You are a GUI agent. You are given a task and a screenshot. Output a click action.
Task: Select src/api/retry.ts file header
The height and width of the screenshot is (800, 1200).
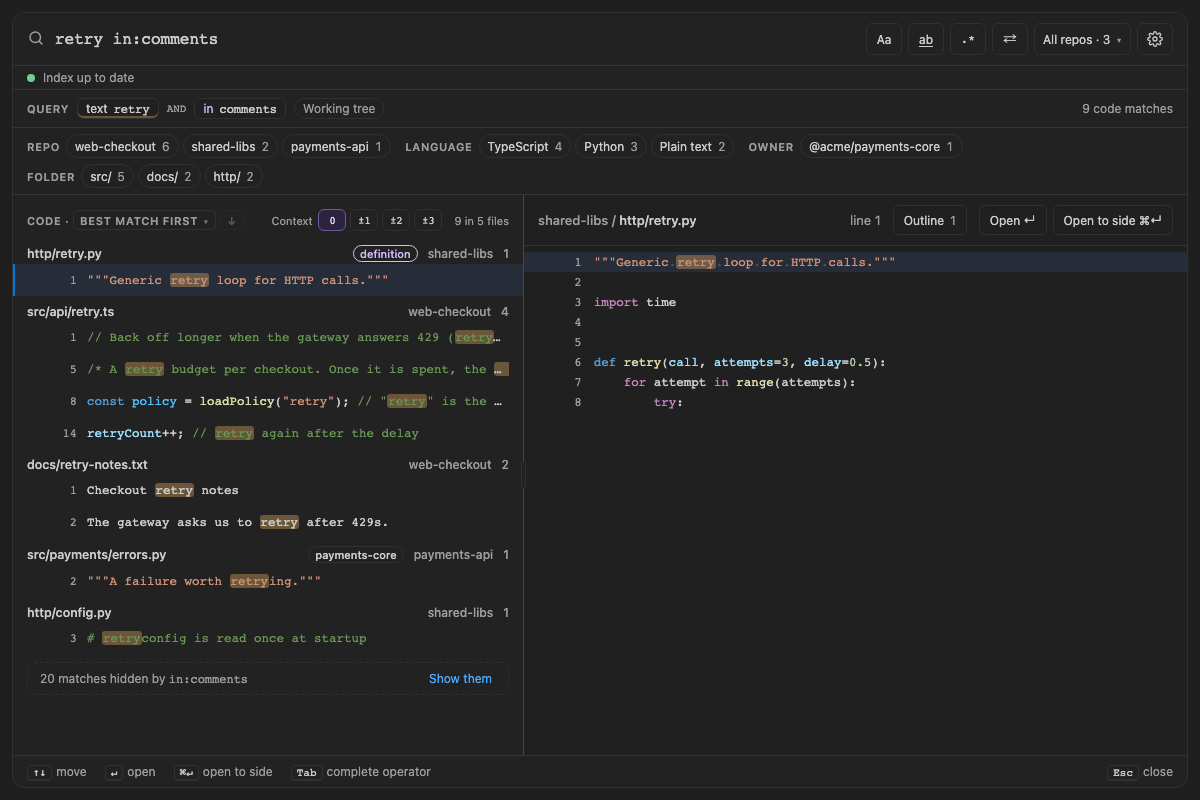pyautogui.click(x=268, y=312)
